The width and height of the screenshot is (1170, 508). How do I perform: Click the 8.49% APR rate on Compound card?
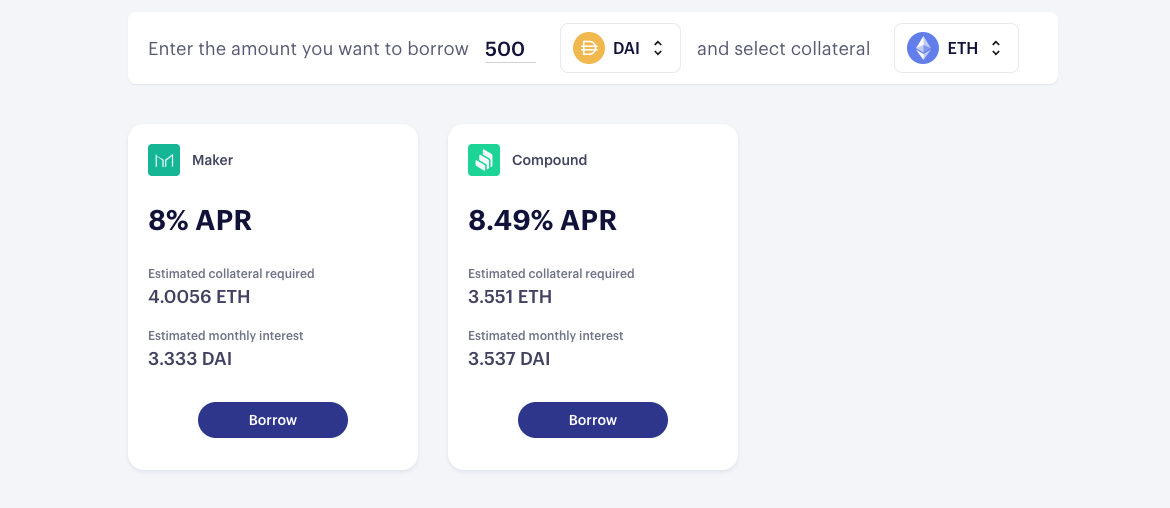542,220
